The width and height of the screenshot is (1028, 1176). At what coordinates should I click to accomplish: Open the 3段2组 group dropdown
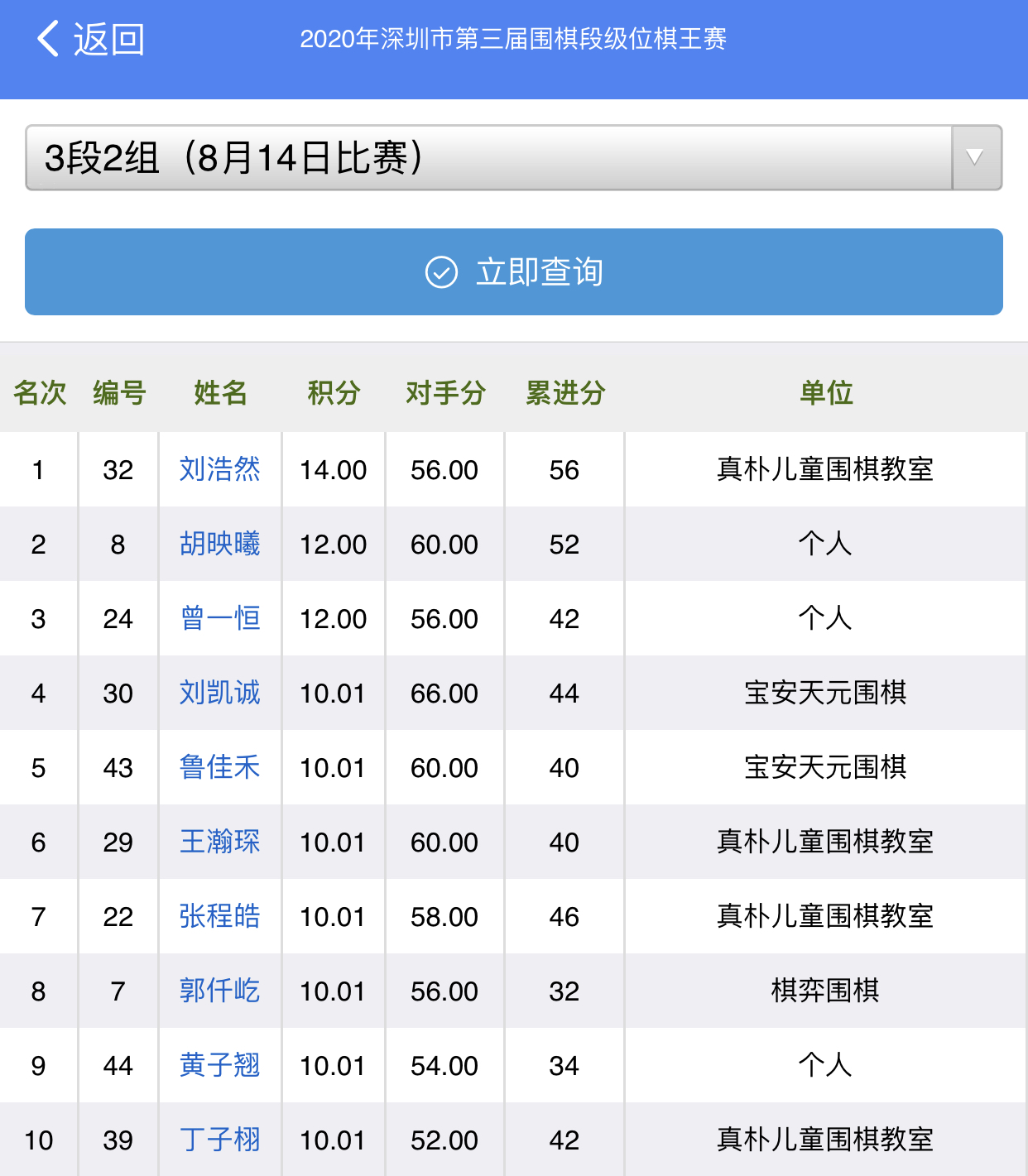(488, 158)
